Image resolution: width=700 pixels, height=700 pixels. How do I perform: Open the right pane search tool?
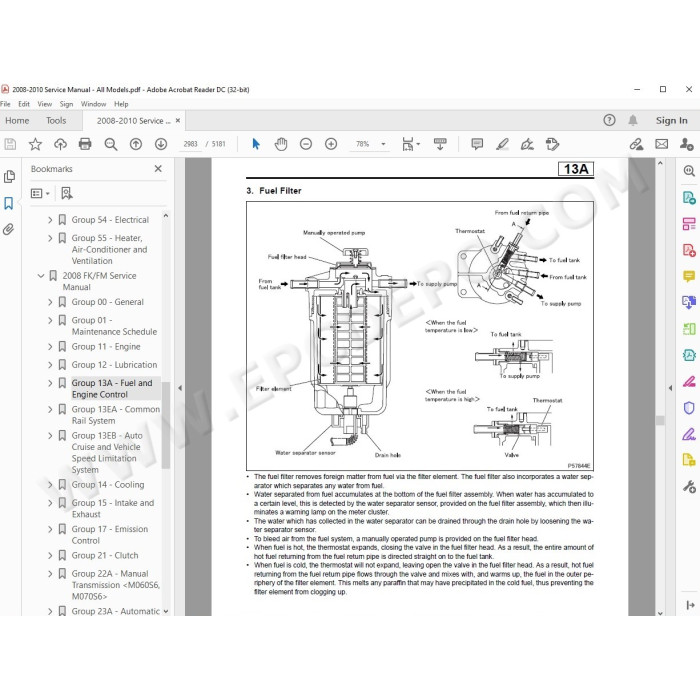689,171
